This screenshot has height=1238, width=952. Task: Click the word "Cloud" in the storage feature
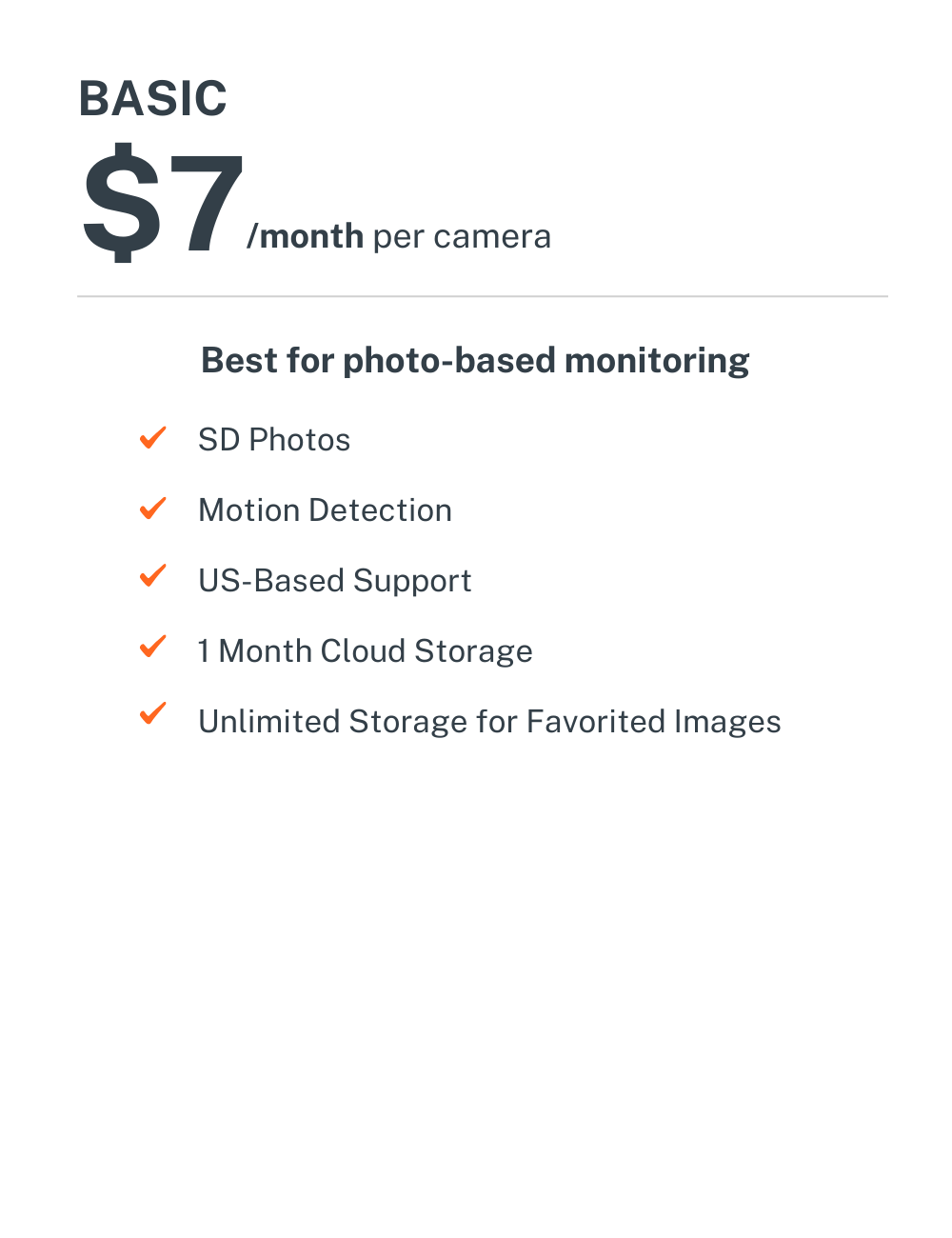pos(364,651)
